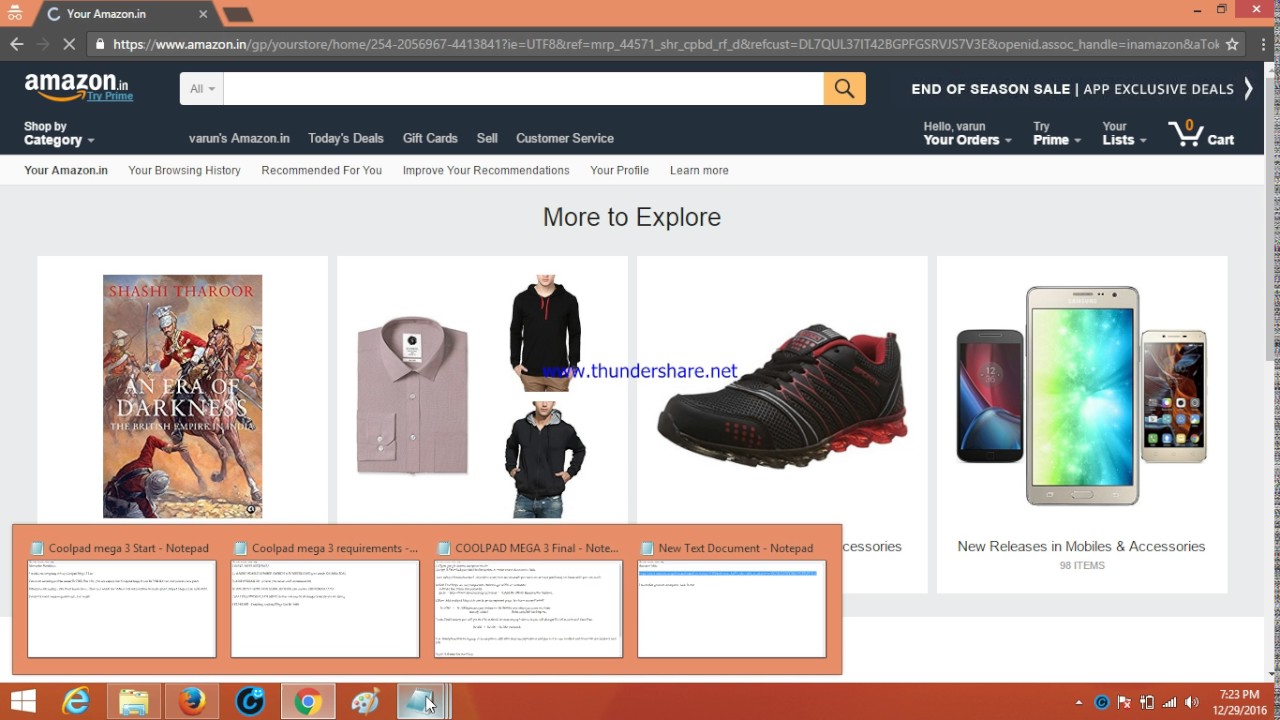The image size is (1280, 720).
Task: Expand the Try Prime dropdown
Action: (1057, 133)
